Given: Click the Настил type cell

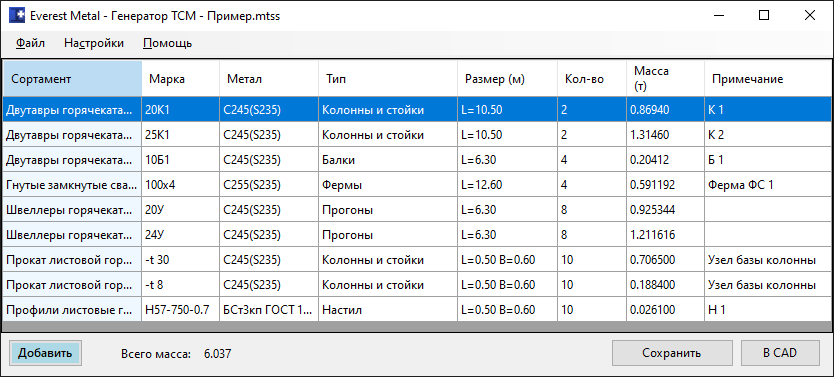Looking at the screenshot, I should [x=388, y=310].
